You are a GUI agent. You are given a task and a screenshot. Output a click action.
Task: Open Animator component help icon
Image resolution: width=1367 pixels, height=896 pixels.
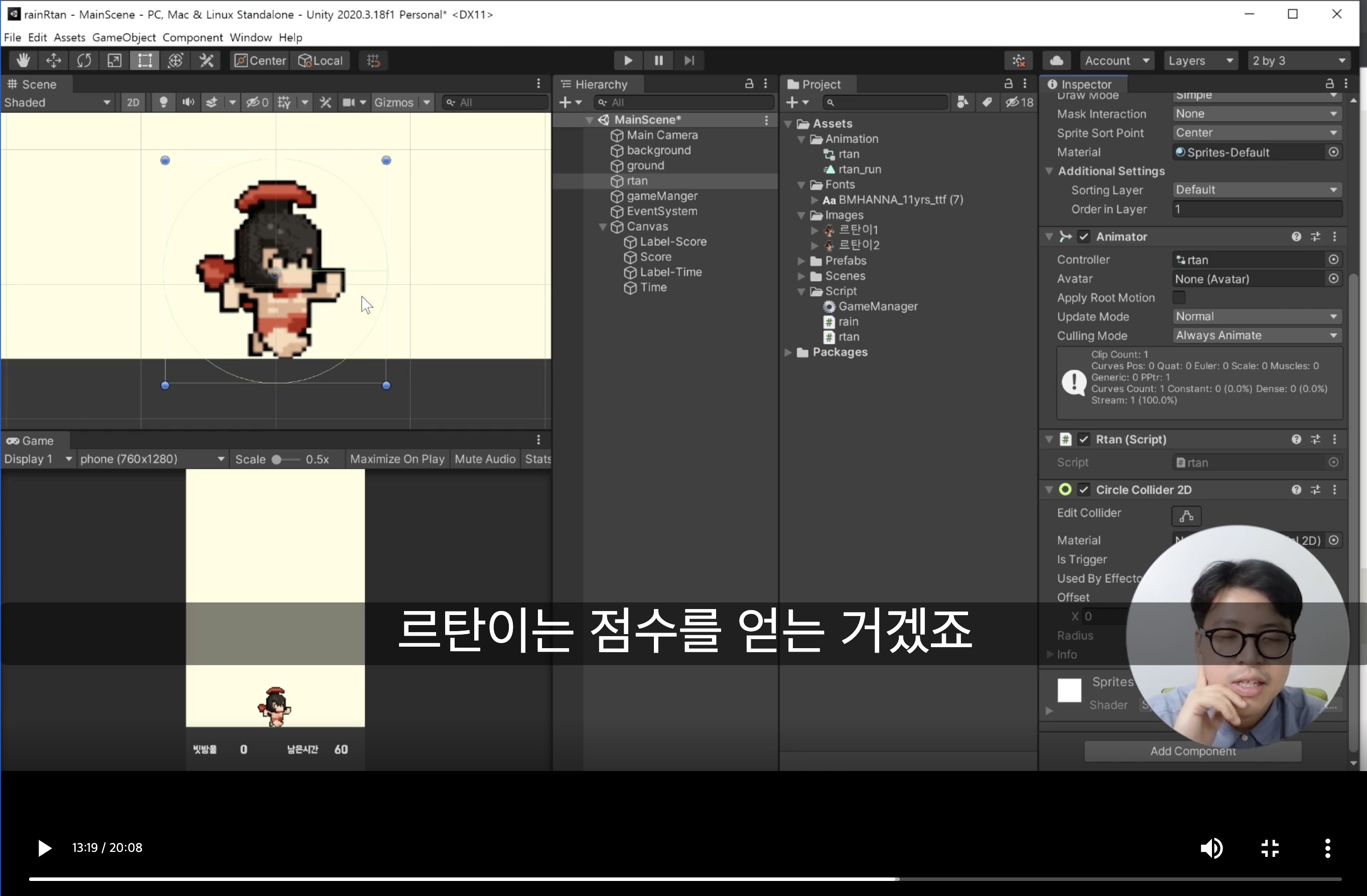tap(1296, 237)
